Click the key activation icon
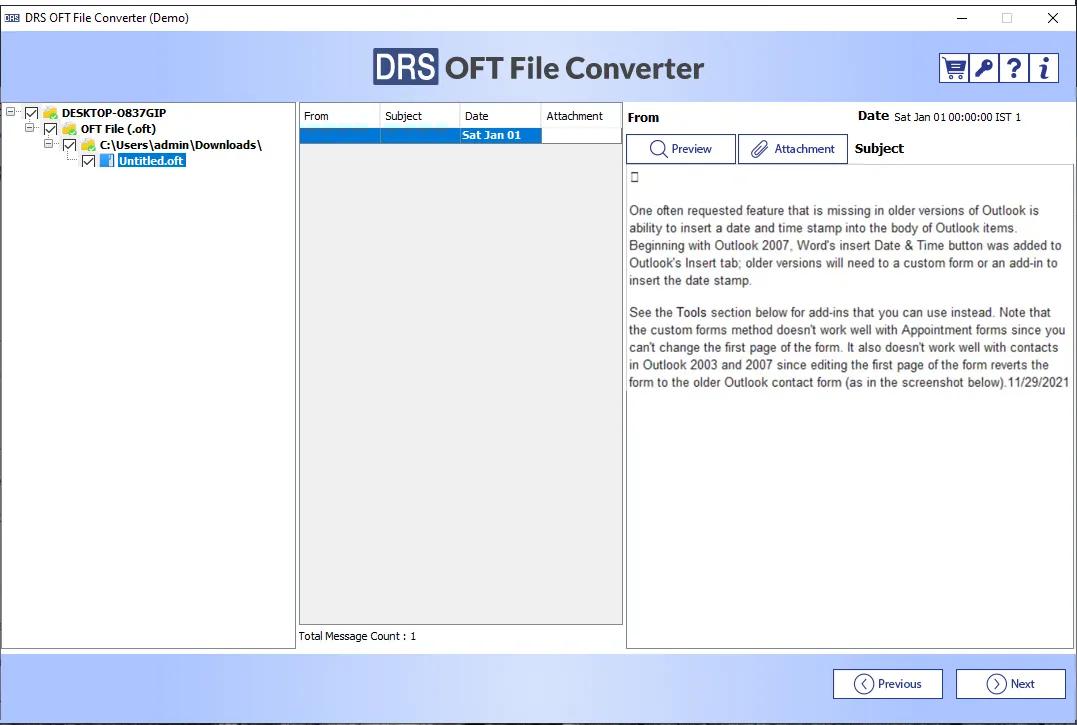This screenshot has height=725, width=1077. point(984,69)
